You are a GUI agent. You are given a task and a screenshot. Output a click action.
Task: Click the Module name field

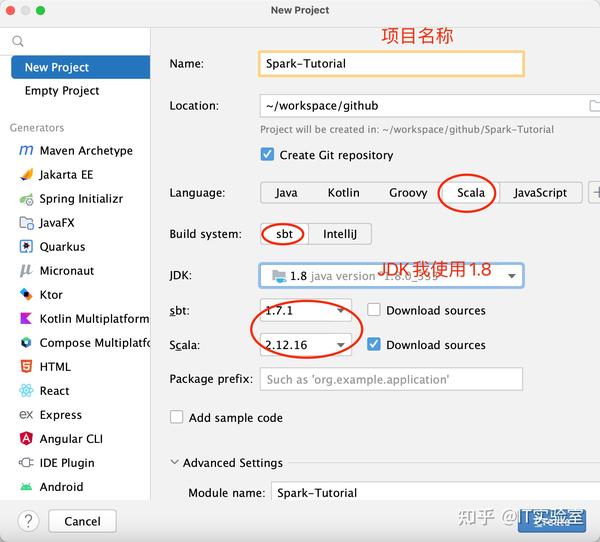point(435,492)
